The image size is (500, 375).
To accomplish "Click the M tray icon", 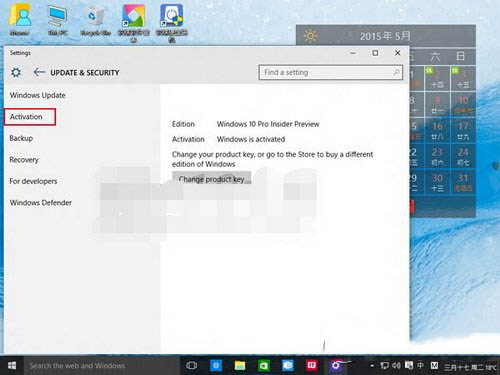I will (x=434, y=366).
